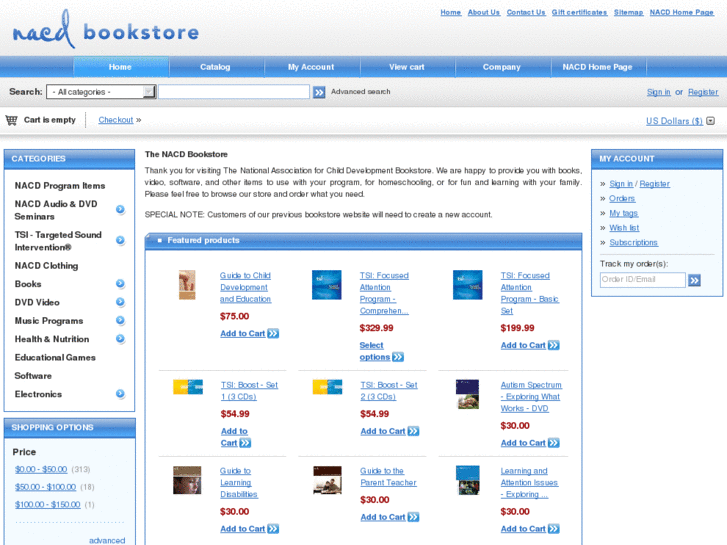Open Gift certificates top link
The image size is (727, 545).
point(579,13)
